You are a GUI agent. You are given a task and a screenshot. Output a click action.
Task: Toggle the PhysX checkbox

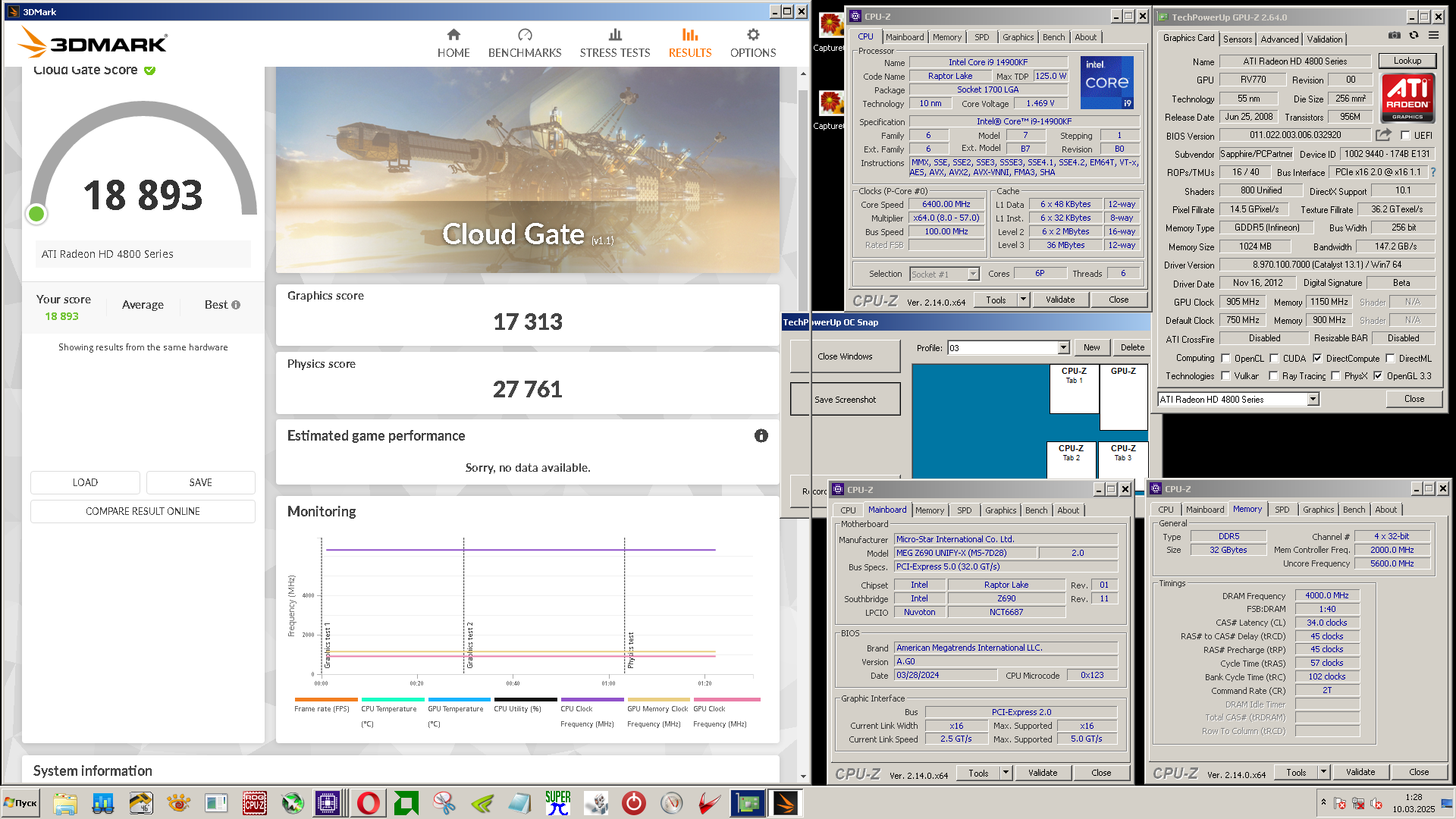1335,376
